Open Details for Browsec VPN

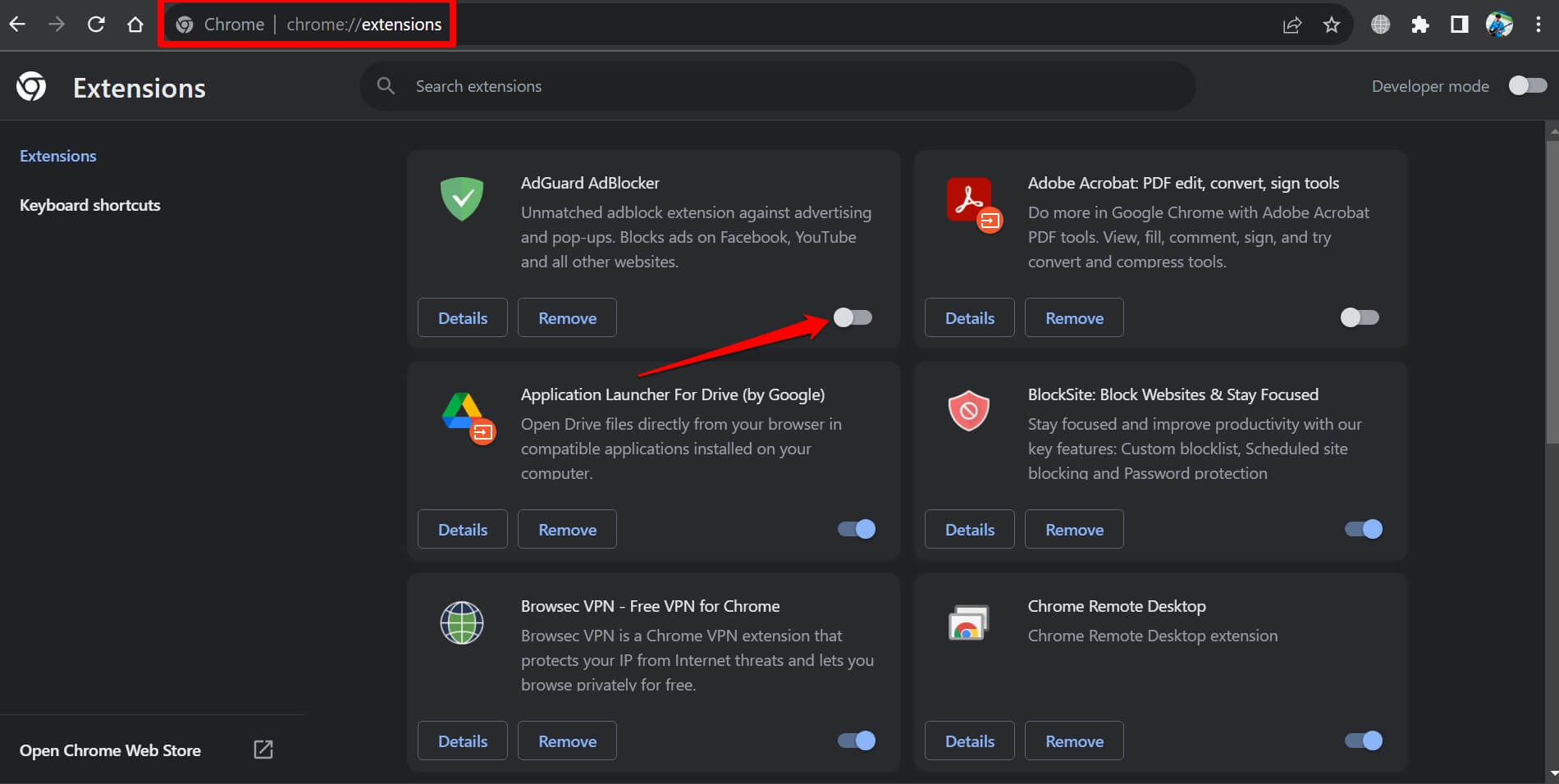(x=462, y=740)
